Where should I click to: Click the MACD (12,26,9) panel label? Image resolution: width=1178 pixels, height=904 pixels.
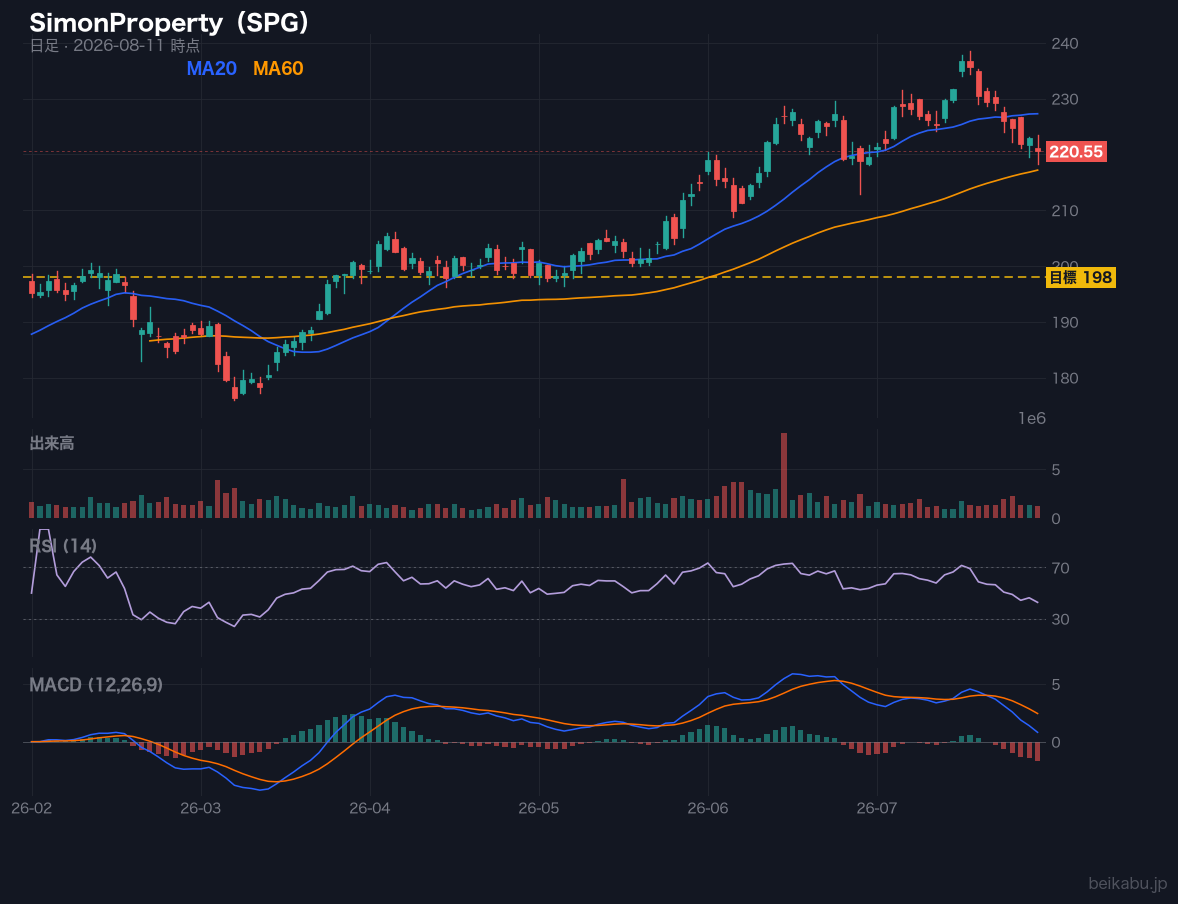pos(96,685)
